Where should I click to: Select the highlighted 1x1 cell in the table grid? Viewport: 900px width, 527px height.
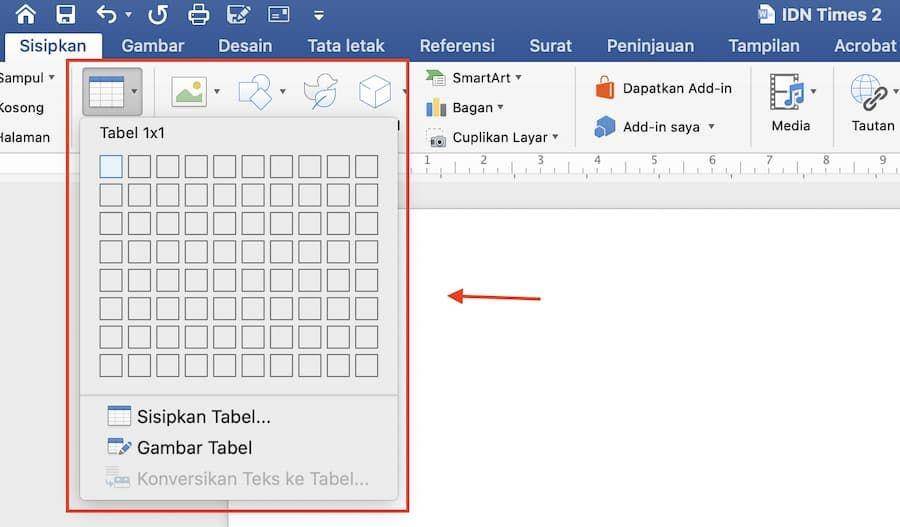point(111,166)
